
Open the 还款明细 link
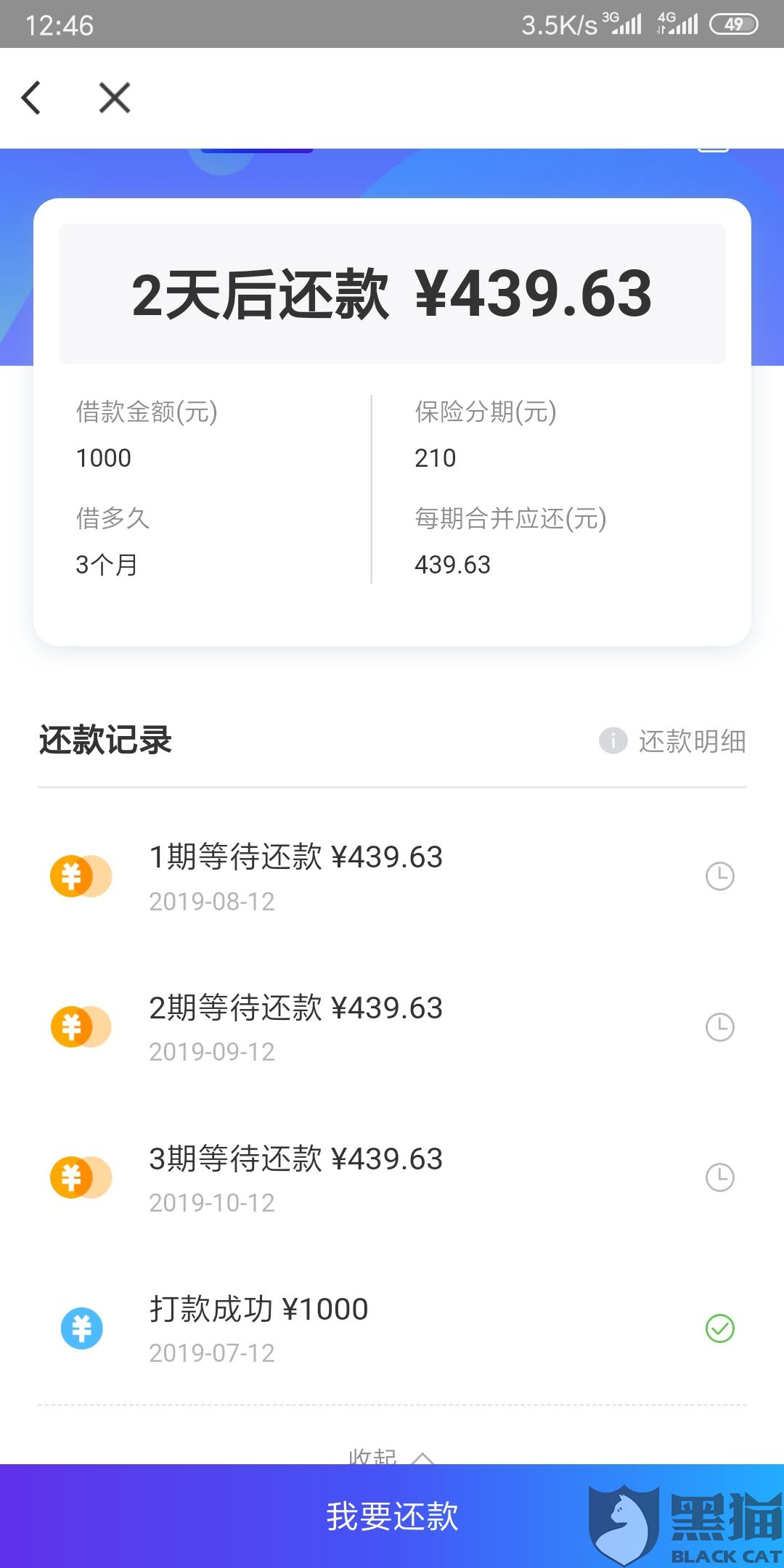point(692,741)
